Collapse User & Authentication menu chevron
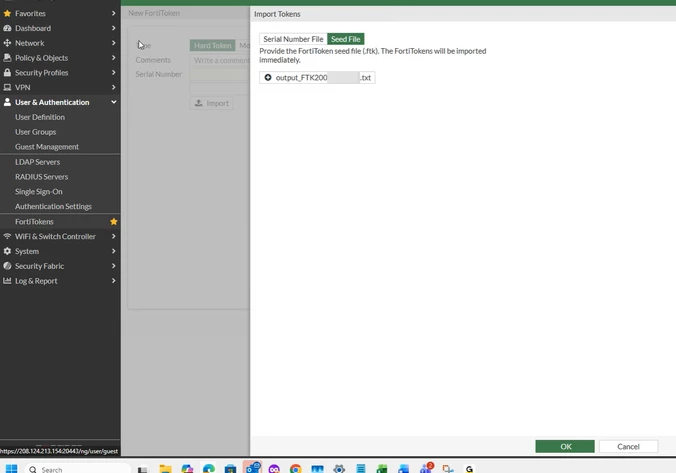The height and width of the screenshot is (473, 676). click(113, 102)
